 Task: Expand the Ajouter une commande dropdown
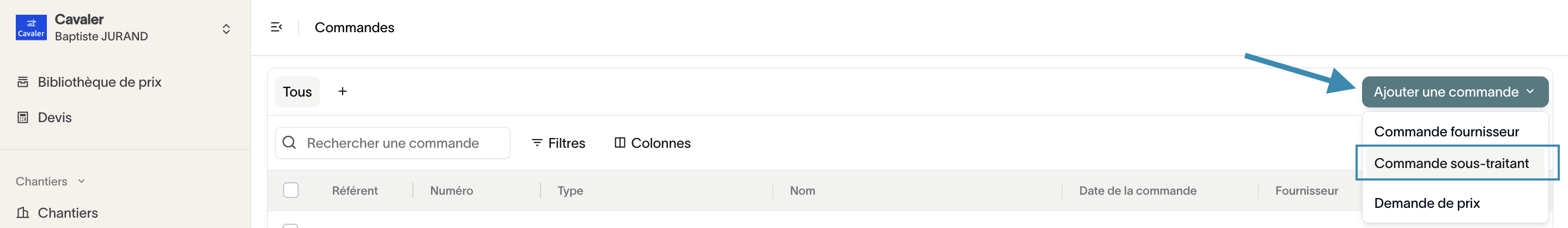pyautogui.click(x=1455, y=92)
